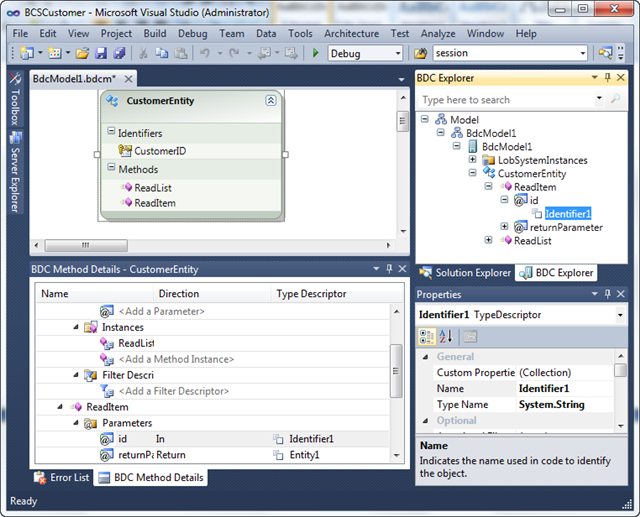Pin the BDC Explorer panel
Image resolution: width=640 pixels, height=517 pixels.
(x=608, y=77)
